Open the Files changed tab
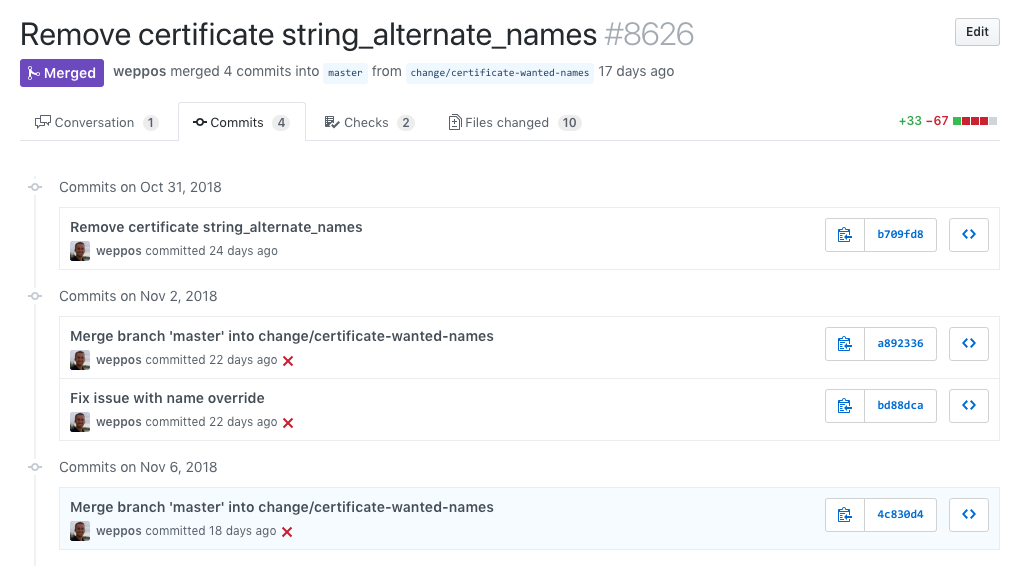The height and width of the screenshot is (566, 1024). [515, 122]
